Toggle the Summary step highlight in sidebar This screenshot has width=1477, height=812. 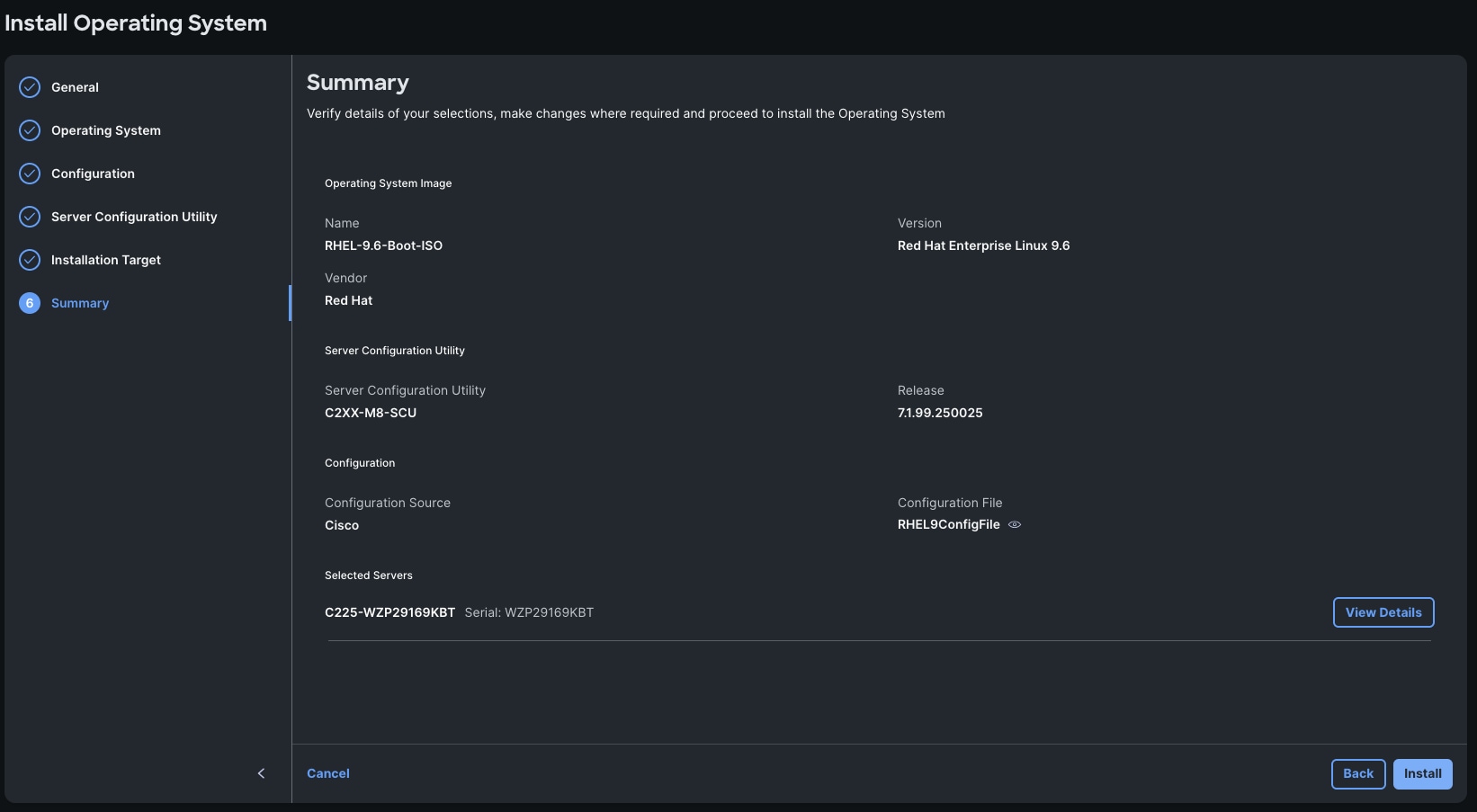click(80, 302)
